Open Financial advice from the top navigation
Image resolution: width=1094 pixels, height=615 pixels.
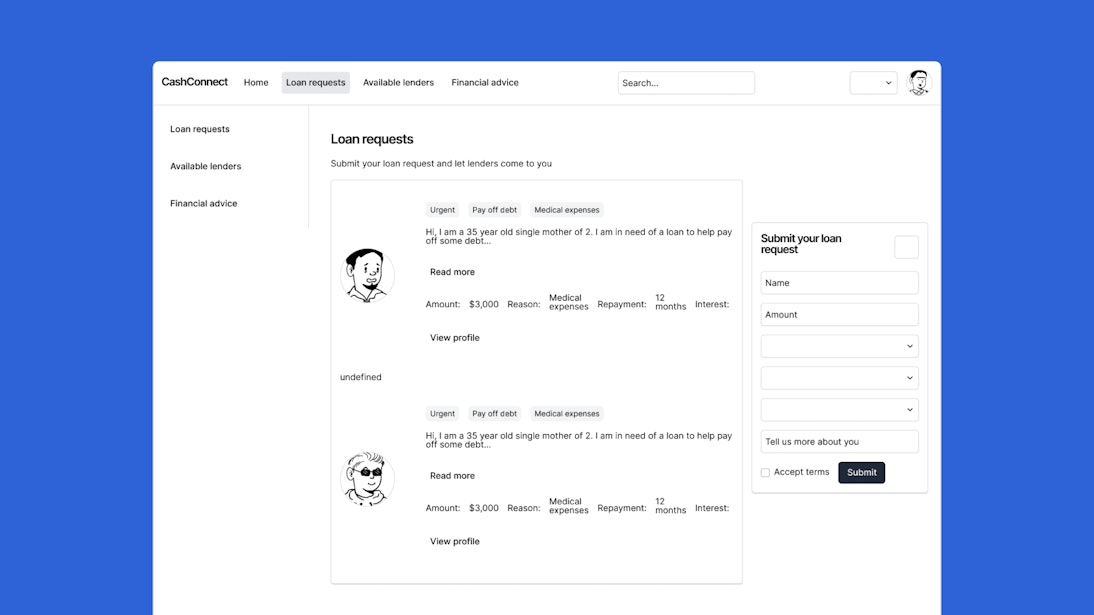coord(485,82)
